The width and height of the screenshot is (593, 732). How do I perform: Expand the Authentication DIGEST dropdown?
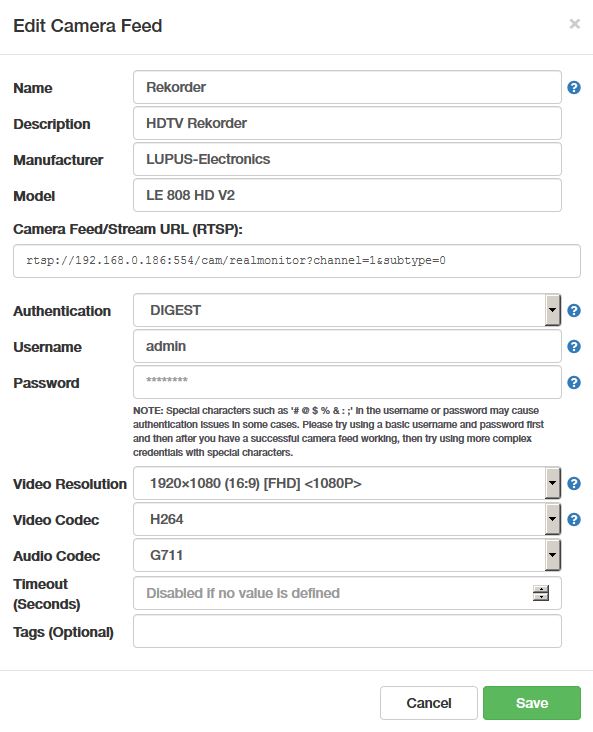tap(347, 310)
